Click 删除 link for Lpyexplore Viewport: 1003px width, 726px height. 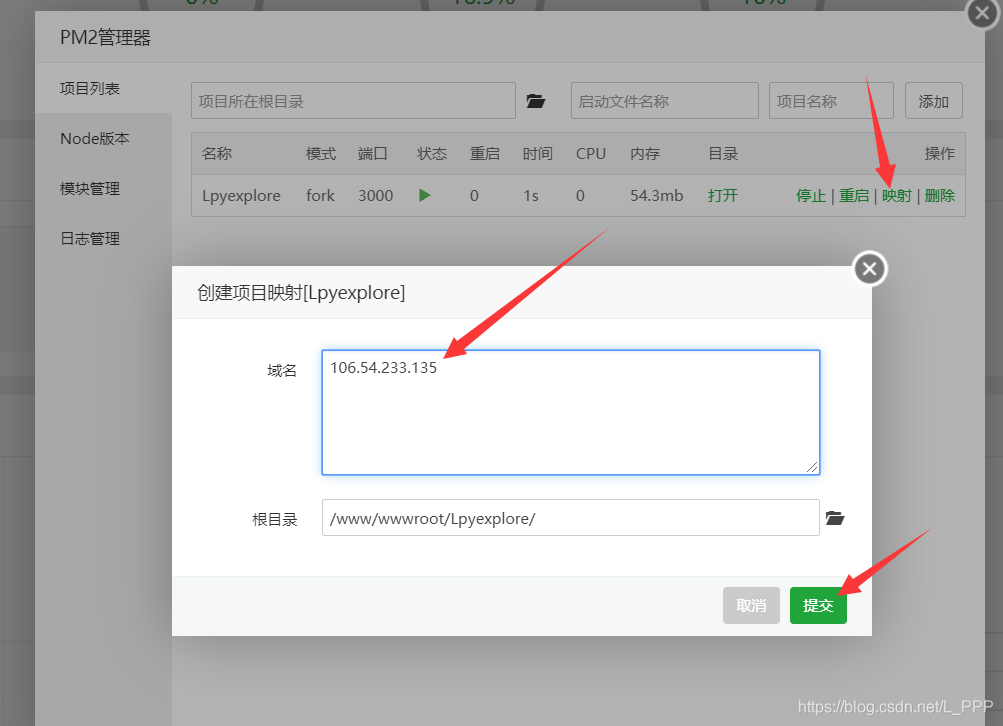(940, 196)
